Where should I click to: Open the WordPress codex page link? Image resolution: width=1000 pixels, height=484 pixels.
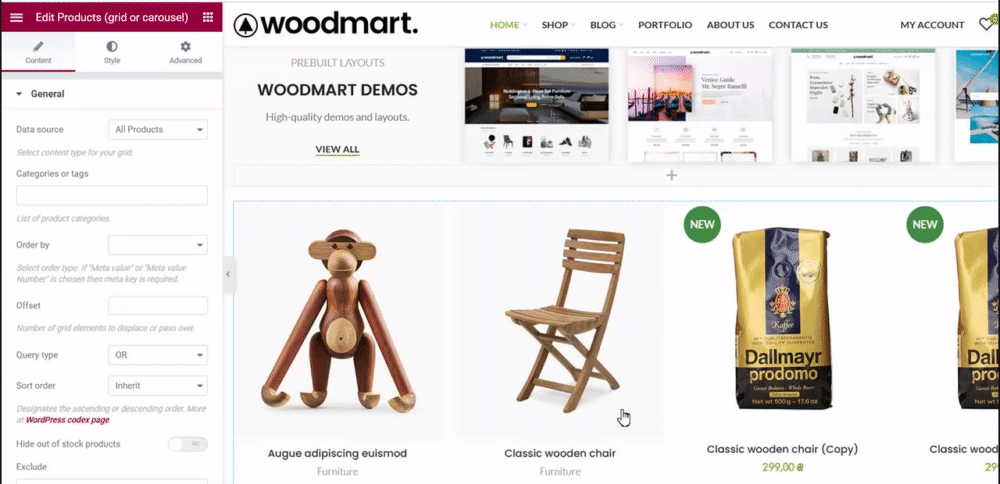click(68, 420)
